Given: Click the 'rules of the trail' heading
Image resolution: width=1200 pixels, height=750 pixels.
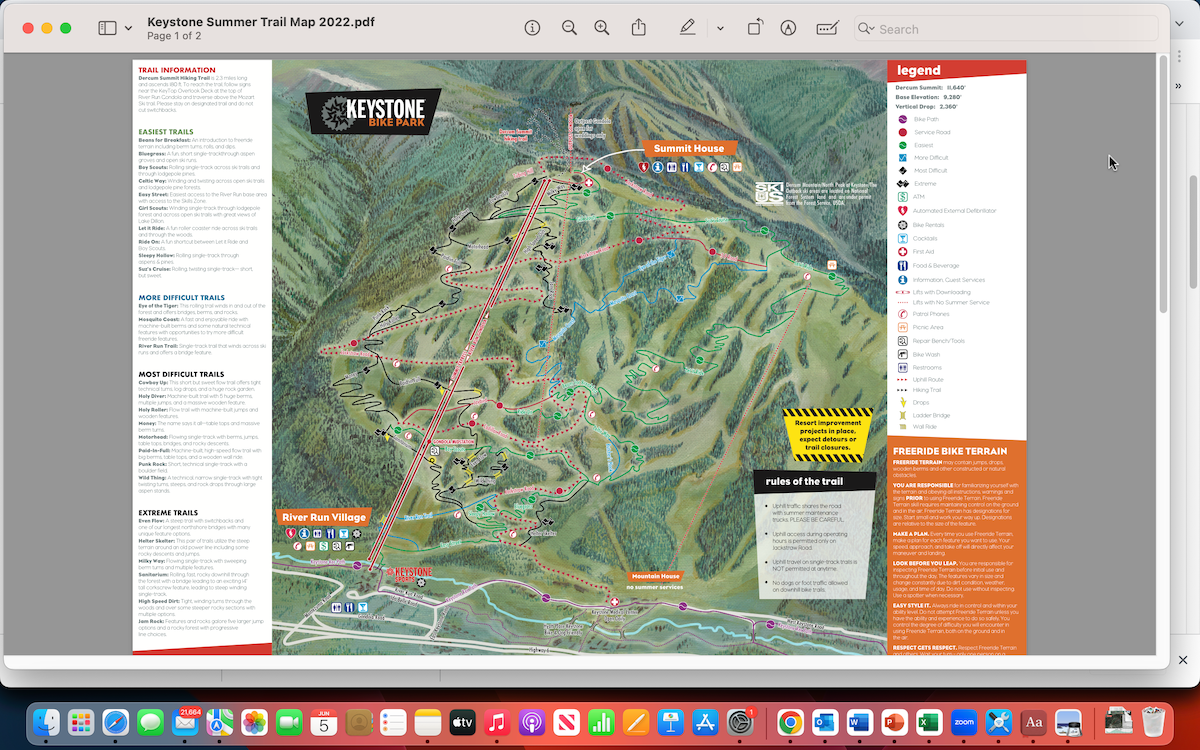Looking at the screenshot, I should [x=804, y=482].
